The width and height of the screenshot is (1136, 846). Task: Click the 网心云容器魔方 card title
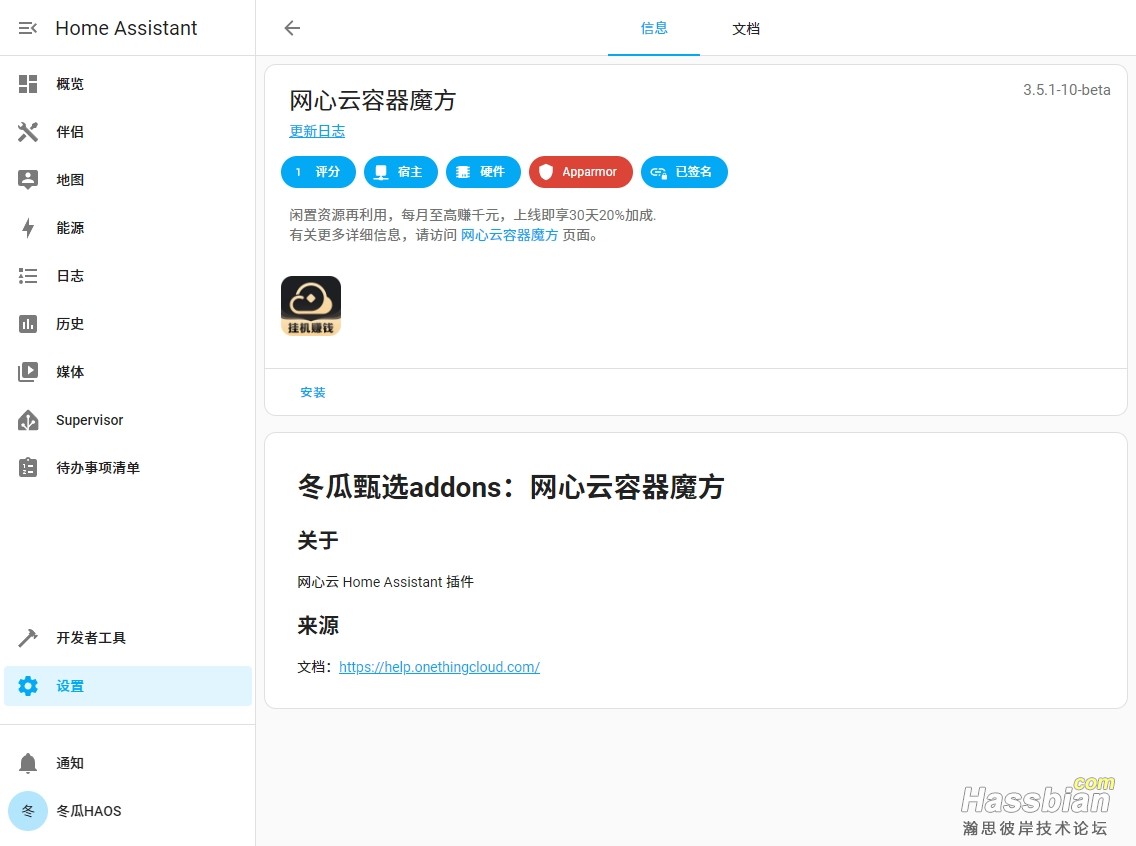(x=372, y=101)
